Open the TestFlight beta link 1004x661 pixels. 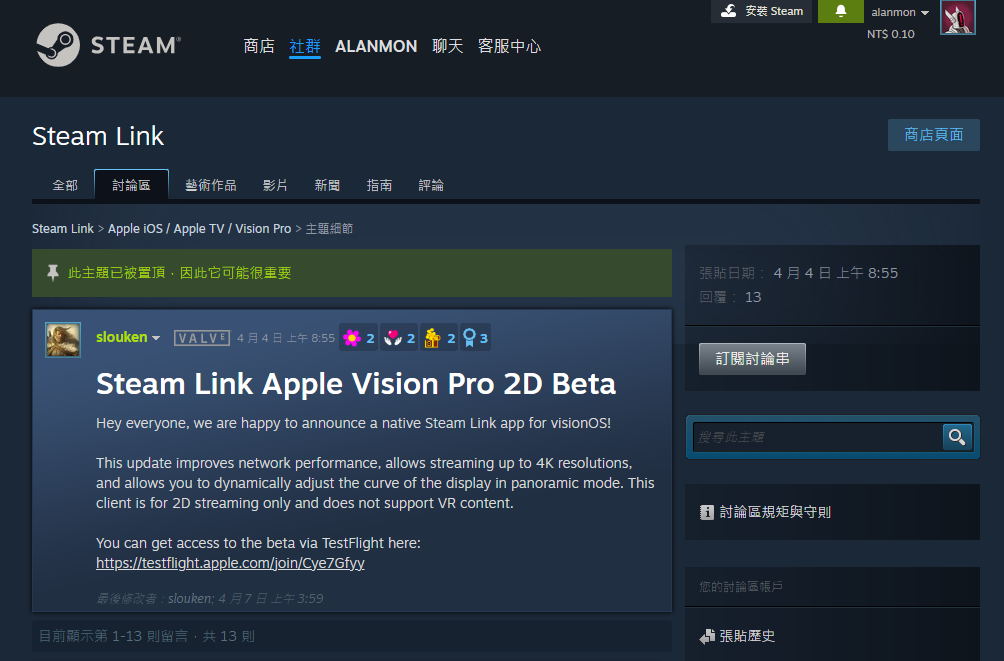click(229, 563)
